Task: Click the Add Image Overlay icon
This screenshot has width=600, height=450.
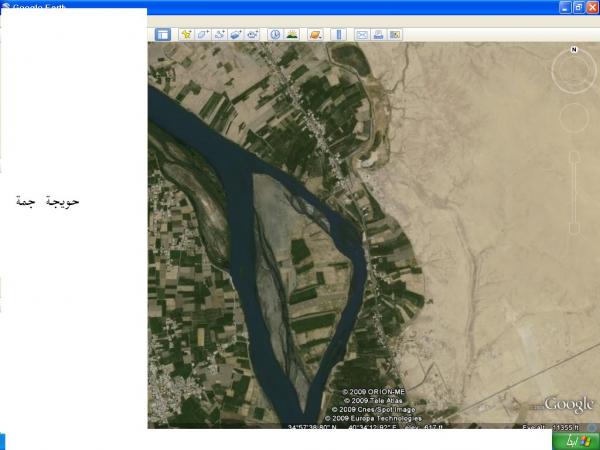Action: coord(236,34)
